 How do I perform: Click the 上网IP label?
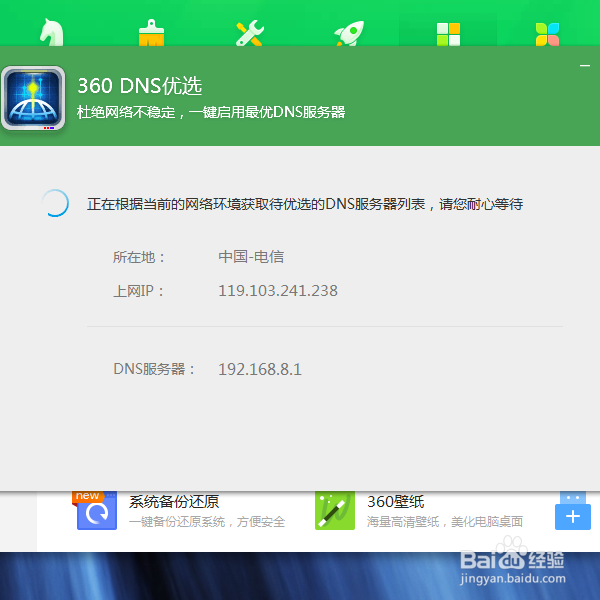click(139, 291)
